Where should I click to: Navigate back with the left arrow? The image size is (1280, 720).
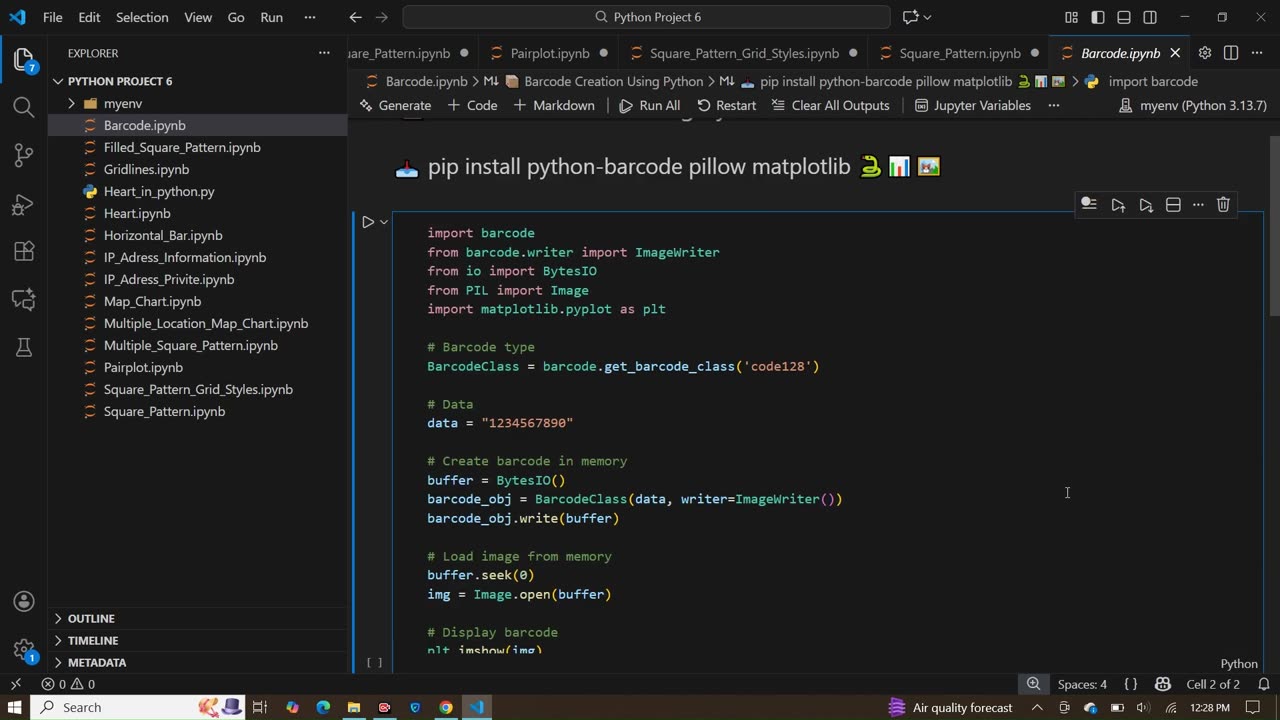pos(356,17)
